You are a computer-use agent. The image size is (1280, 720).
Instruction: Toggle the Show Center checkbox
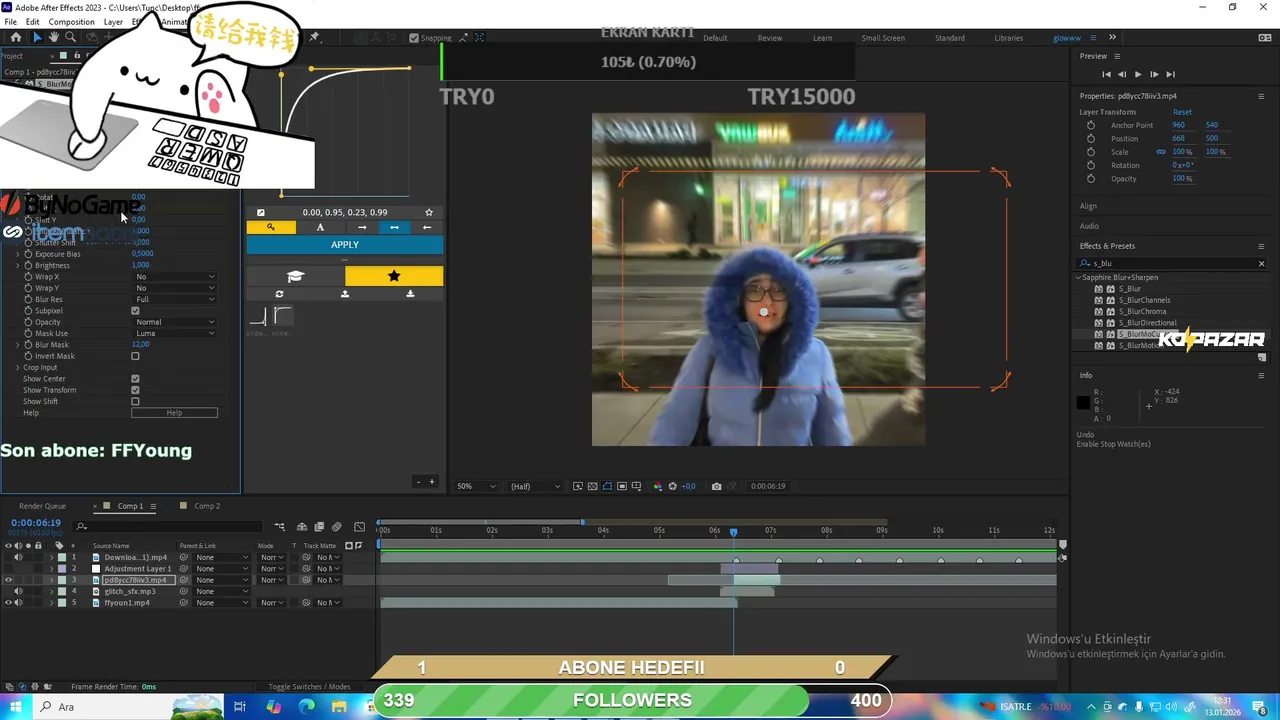[135, 379]
